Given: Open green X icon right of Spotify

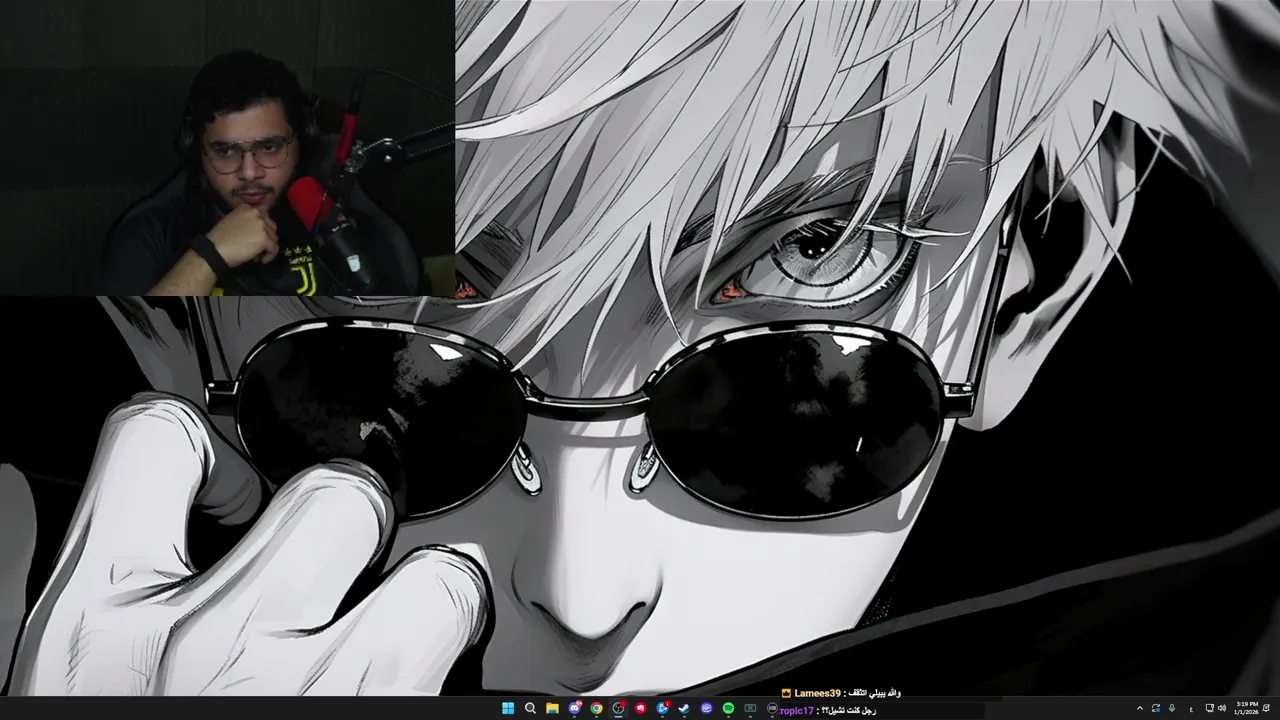Looking at the screenshot, I should [750, 708].
